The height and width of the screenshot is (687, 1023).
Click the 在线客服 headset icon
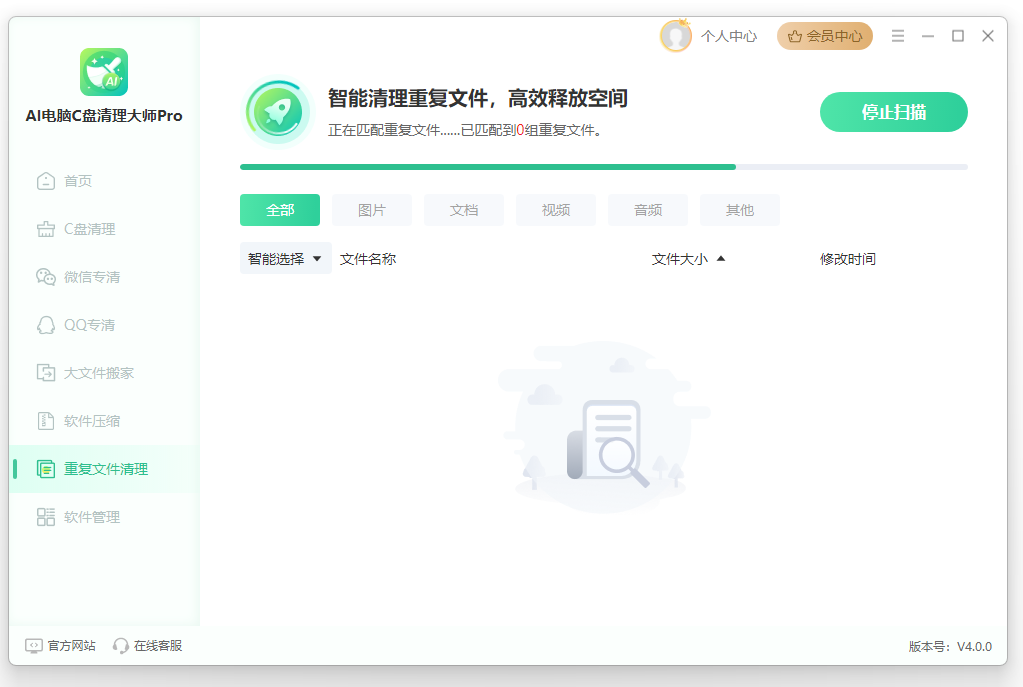coord(120,646)
